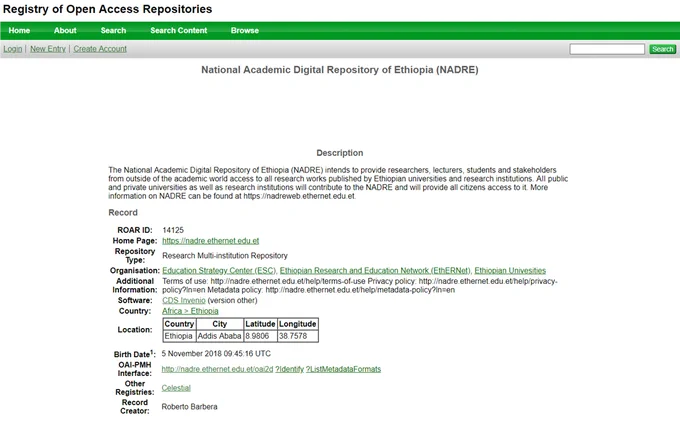The image size is (680, 422).
Task: Open Education Strategy Center (ESC) link
Action: coord(219,271)
